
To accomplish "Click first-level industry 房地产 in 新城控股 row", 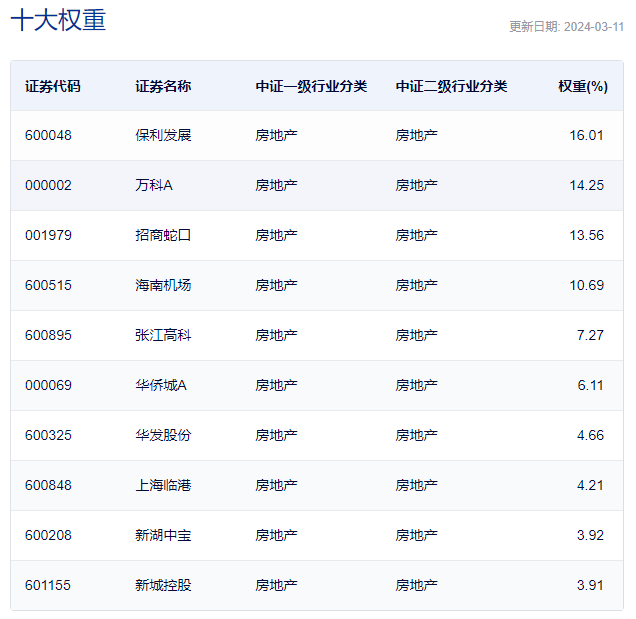I will tap(276, 585).
